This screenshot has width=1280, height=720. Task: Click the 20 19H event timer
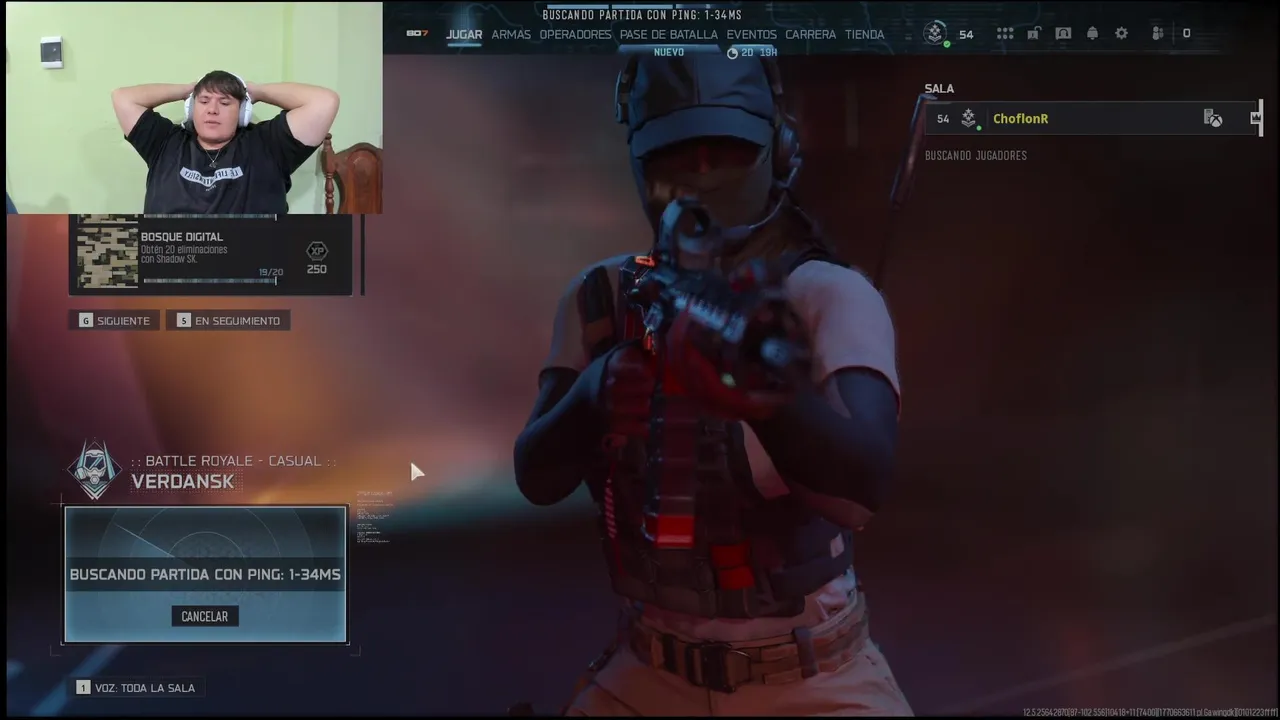click(752, 53)
